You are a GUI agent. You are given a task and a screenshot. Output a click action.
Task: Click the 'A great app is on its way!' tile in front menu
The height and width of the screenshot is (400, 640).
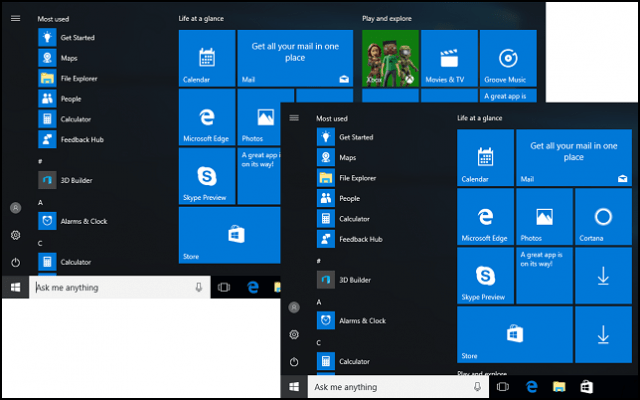(544, 276)
